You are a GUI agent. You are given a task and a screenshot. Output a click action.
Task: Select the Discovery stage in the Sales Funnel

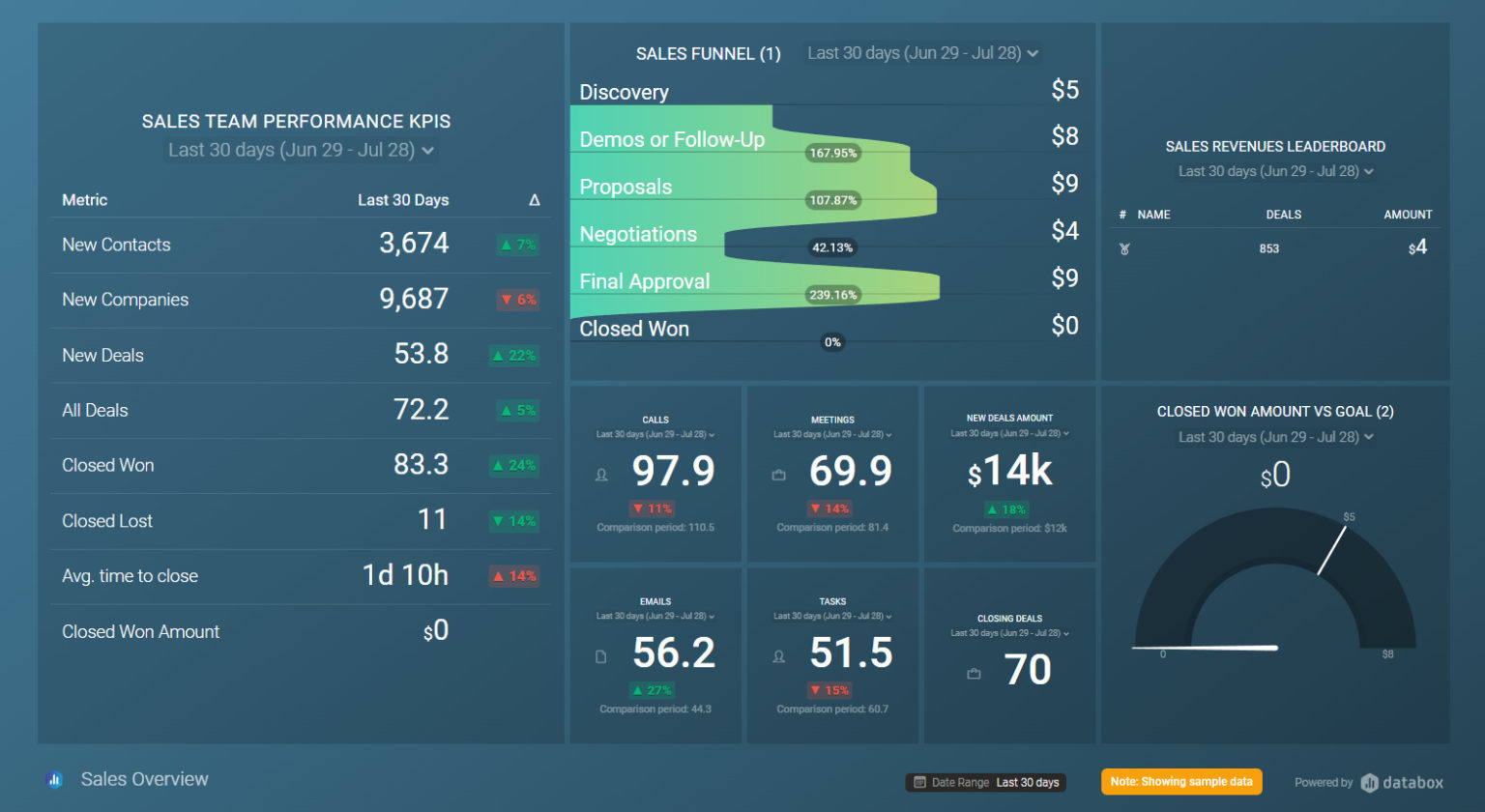(624, 92)
